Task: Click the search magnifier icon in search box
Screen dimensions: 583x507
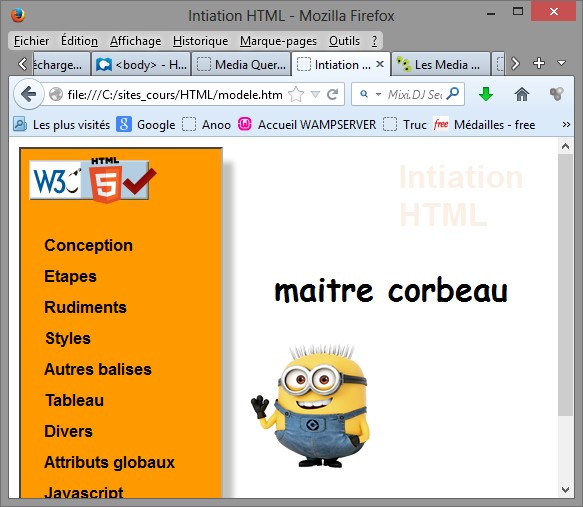Action: [x=453, y=94]
